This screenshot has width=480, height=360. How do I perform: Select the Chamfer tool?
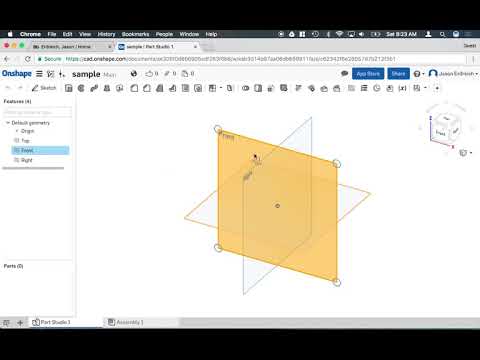(x=147, y=88)
